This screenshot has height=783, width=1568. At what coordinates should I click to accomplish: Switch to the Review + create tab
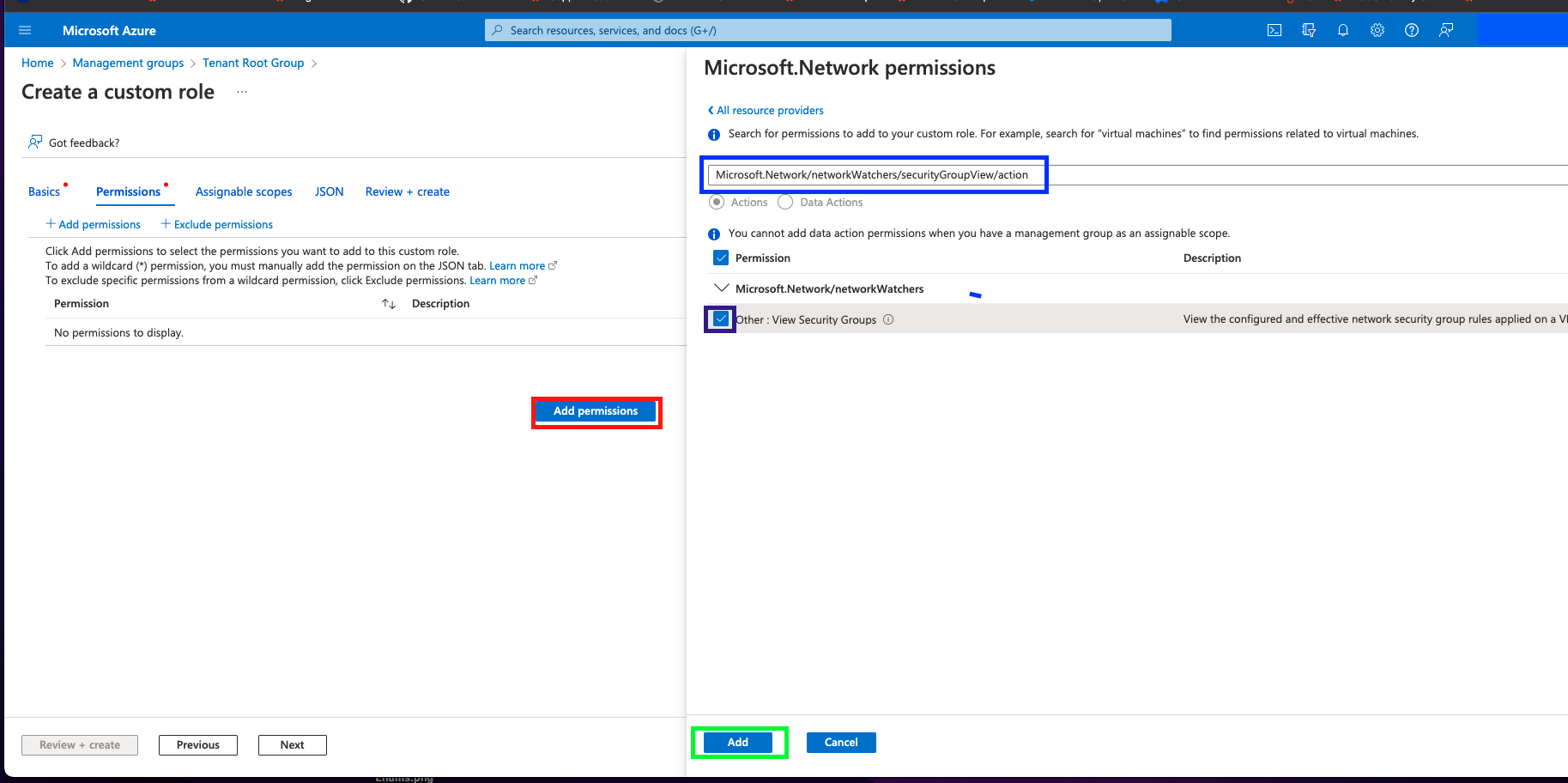408,191
